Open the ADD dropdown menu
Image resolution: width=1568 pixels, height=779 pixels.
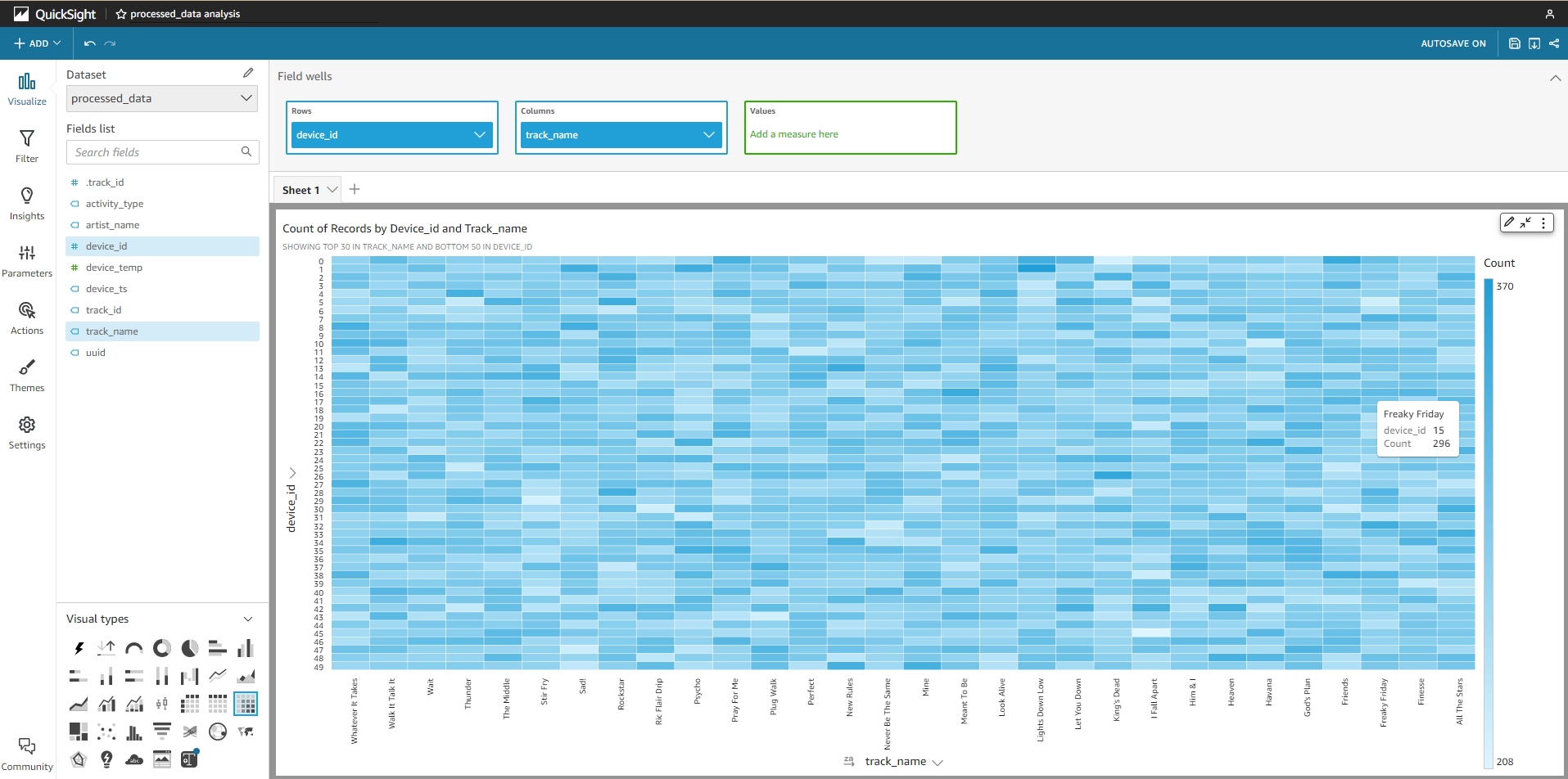pos(38,43)
